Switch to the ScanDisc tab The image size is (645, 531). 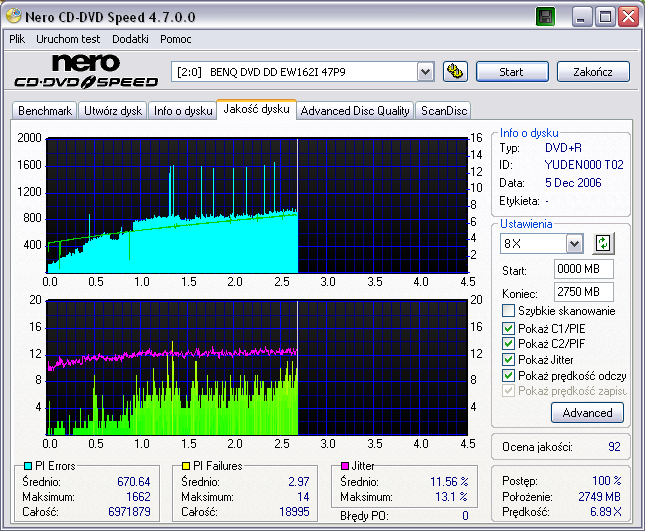(x=443, y=111)
